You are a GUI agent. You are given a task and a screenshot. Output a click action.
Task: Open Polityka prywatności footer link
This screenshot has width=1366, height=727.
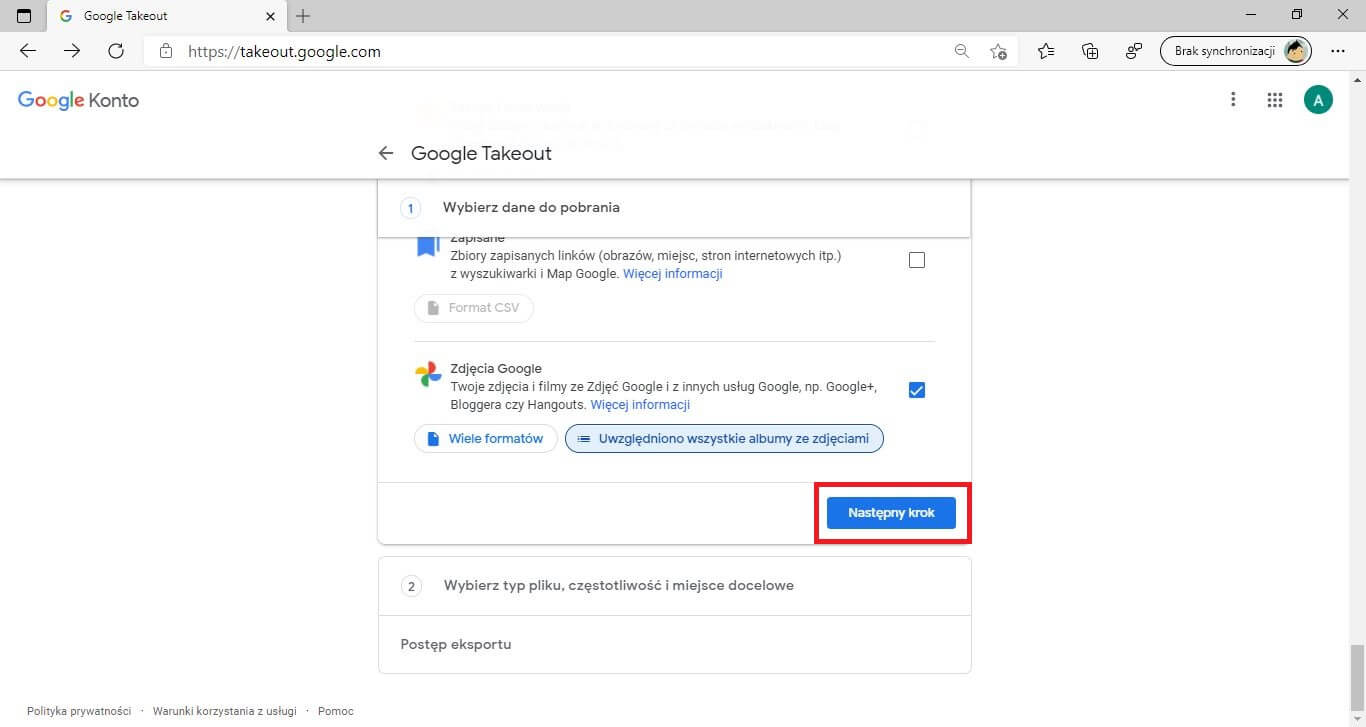pos(79,711)
